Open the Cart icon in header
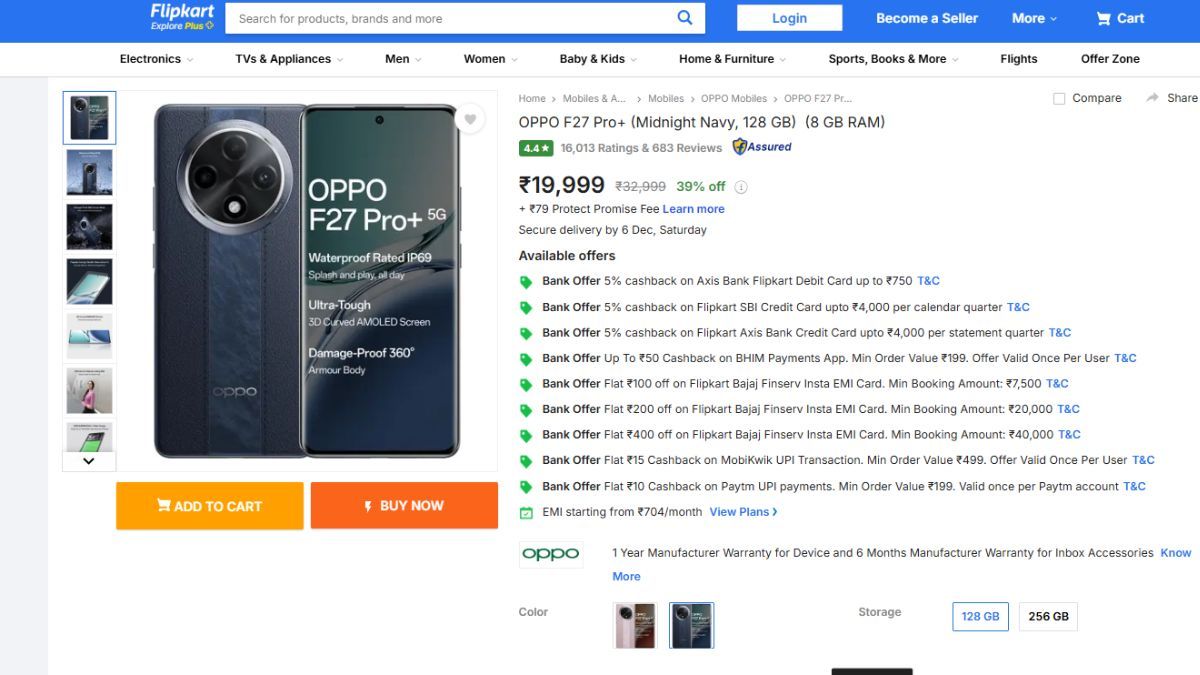This screenshot has height=675, width=1200. (x=1104, y=18)
